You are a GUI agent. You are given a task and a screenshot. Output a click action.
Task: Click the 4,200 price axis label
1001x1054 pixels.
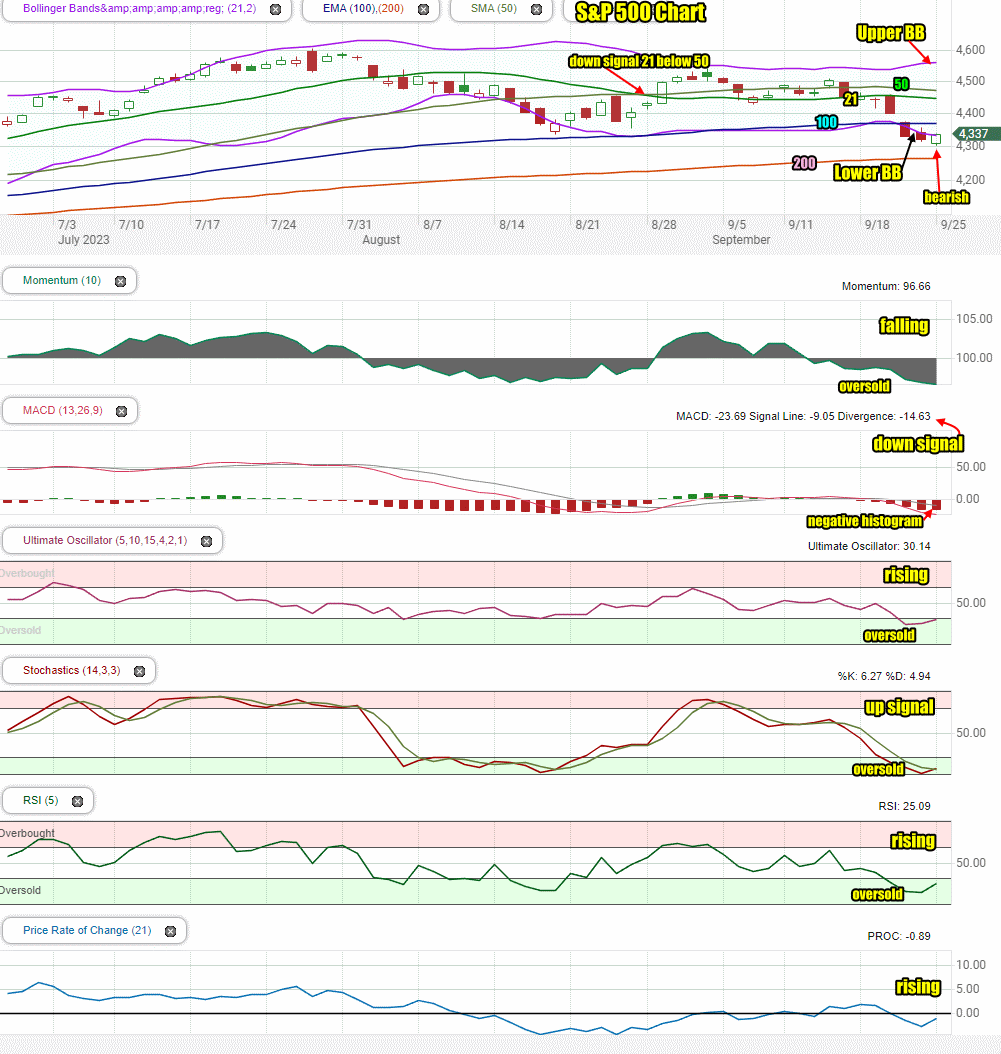coord(970,179)
